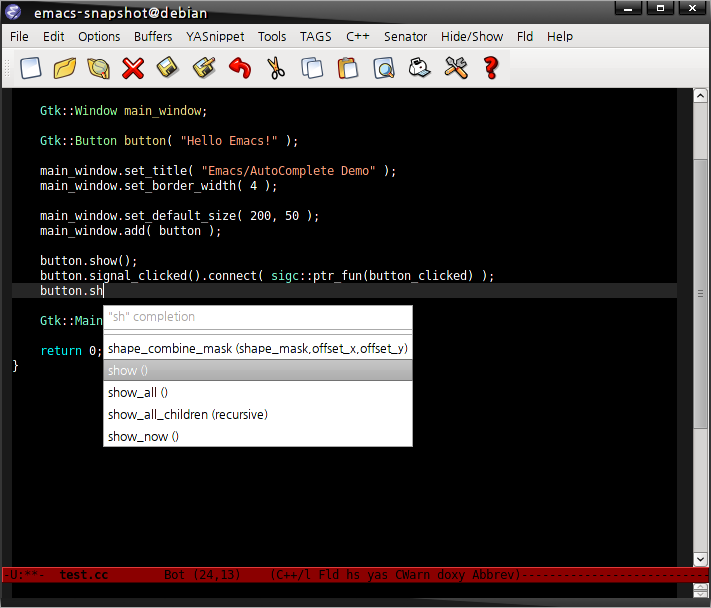Choose show_all_children (recursive) completion

click(258, 414)
